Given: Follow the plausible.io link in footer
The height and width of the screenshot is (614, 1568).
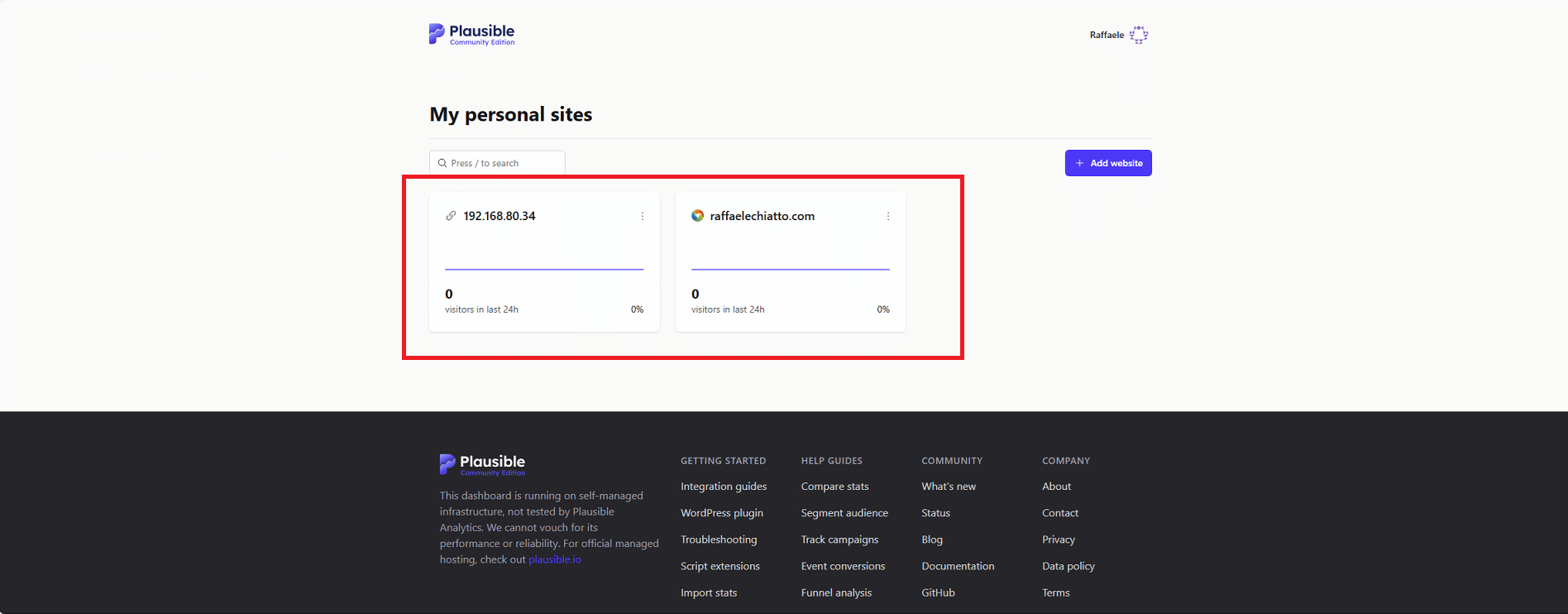Looking at the screenshot, I should point(555,559).
